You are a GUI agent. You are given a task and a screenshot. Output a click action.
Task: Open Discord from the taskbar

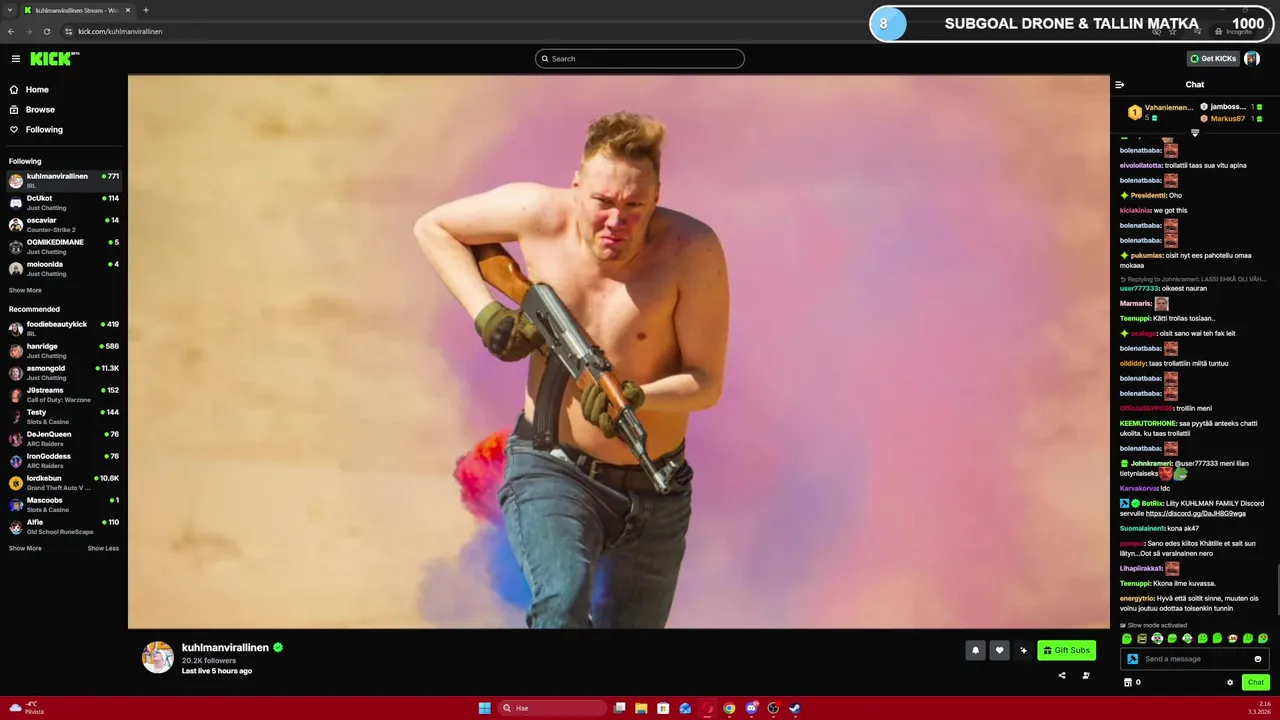[751, 708]
